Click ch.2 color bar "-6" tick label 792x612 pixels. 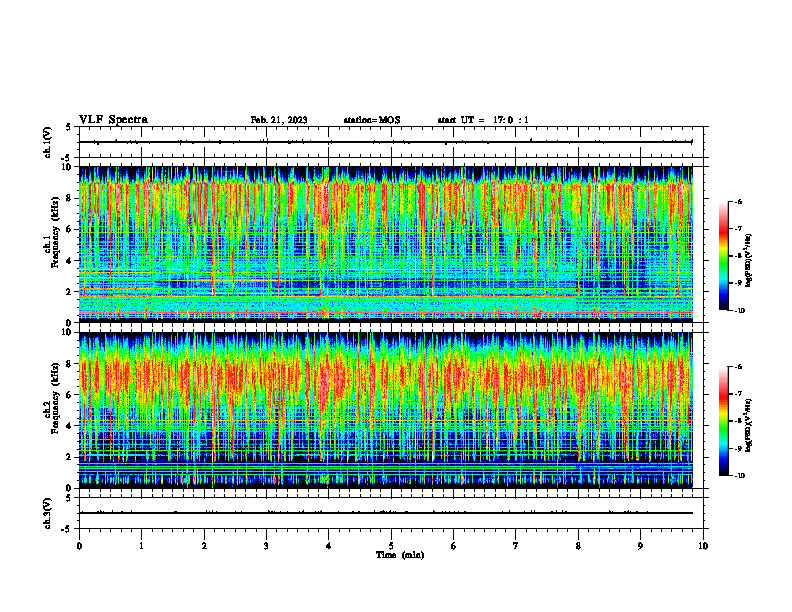pos(738,367)
